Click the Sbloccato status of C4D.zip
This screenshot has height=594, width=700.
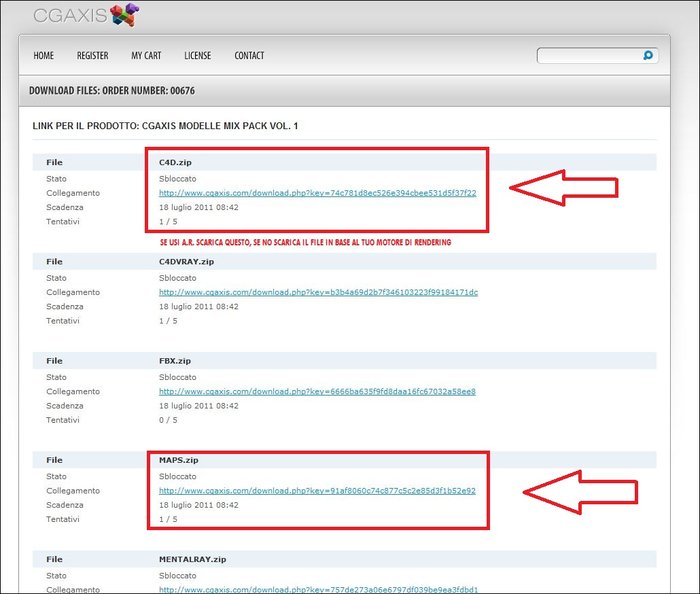tap(177, 179)
